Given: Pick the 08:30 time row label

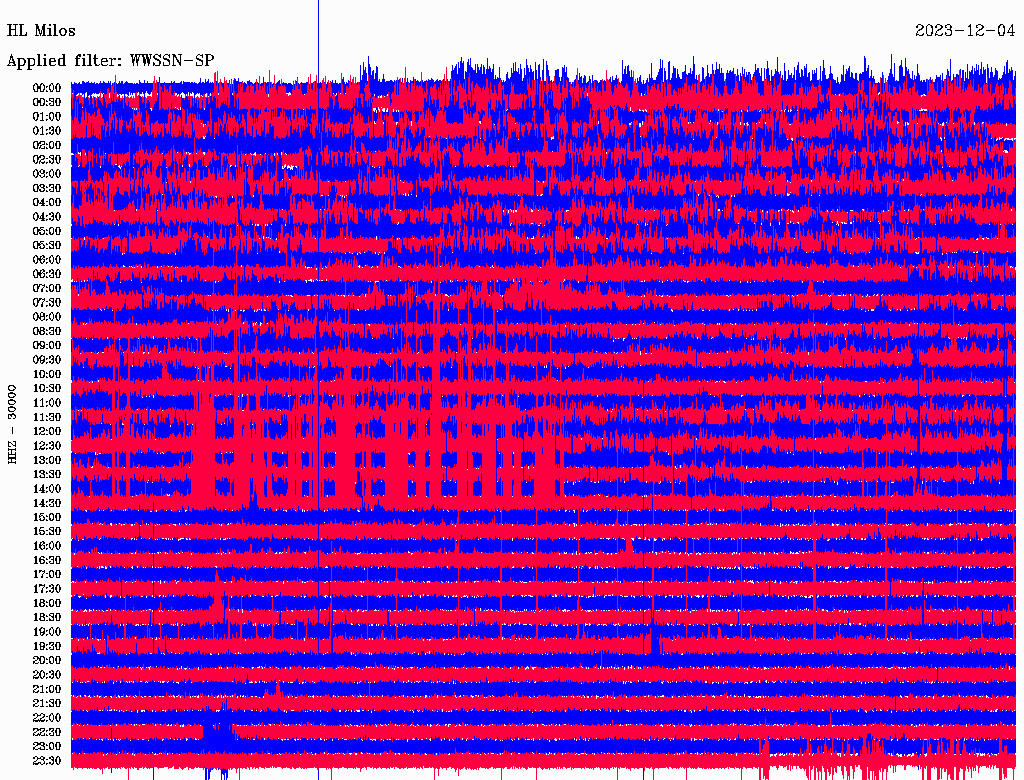Looking at the screenshot, I should 46,331.
